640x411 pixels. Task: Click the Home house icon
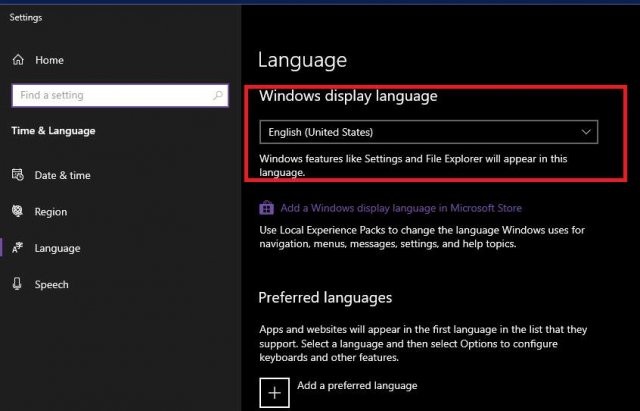point(18,60)
